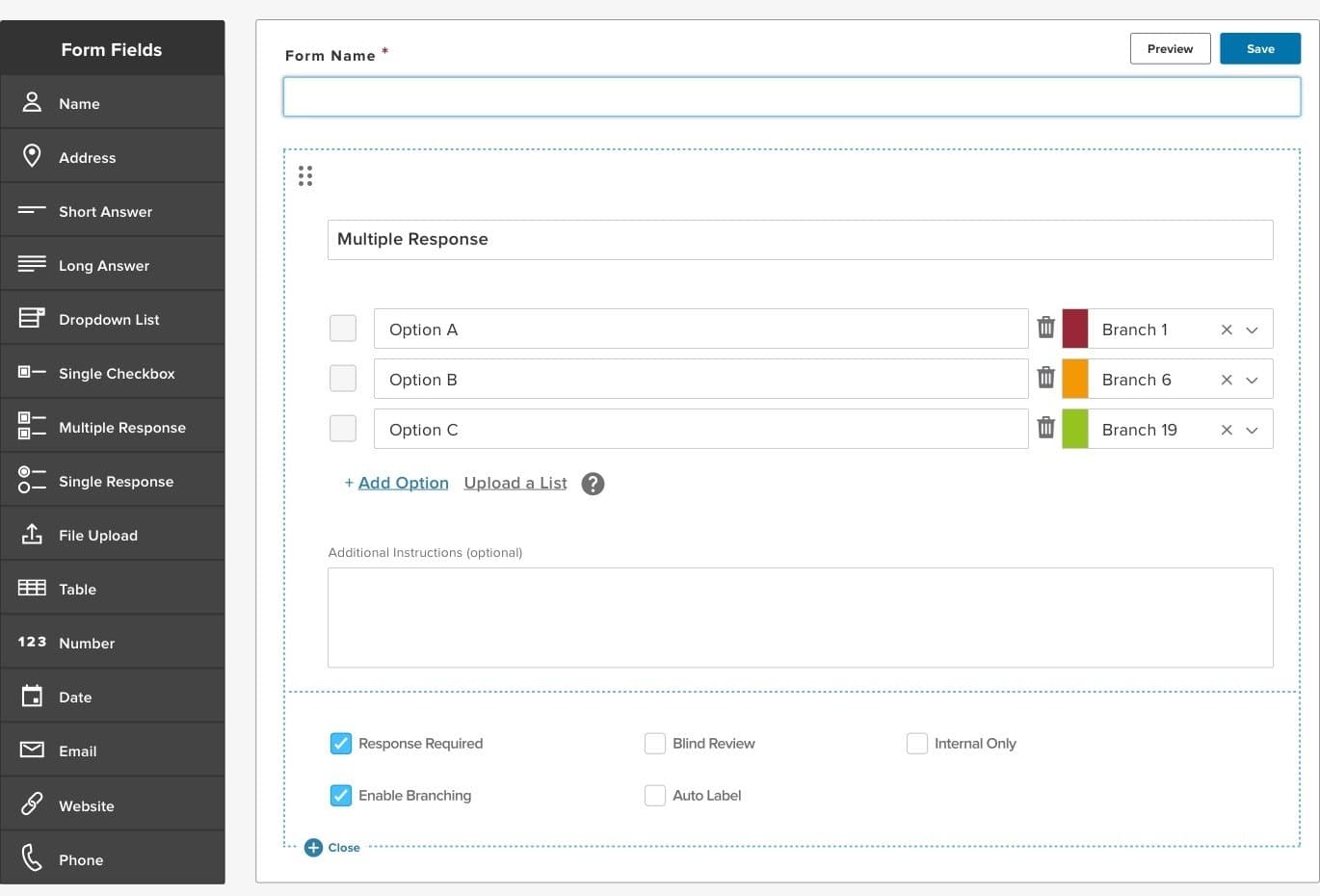Tick the Internal Only checkbox

(917, 743)
